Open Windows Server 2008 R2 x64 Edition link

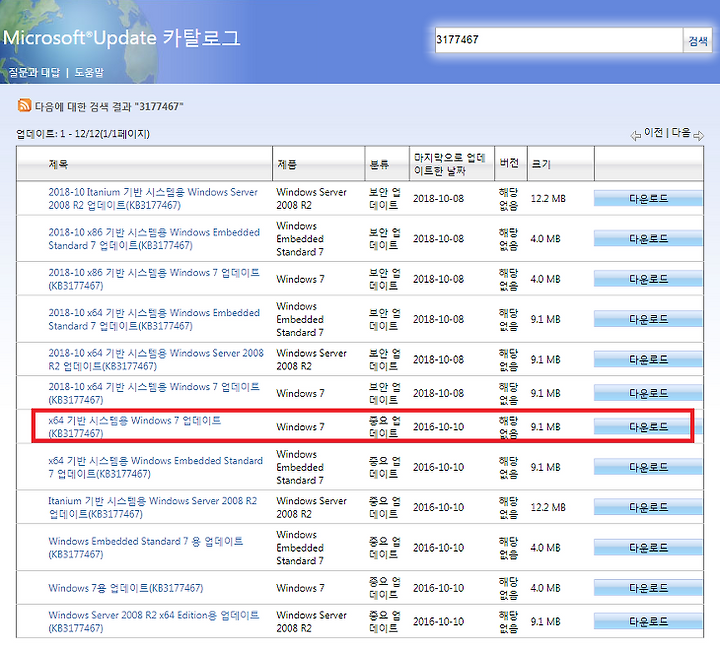(x=154, y=621)
